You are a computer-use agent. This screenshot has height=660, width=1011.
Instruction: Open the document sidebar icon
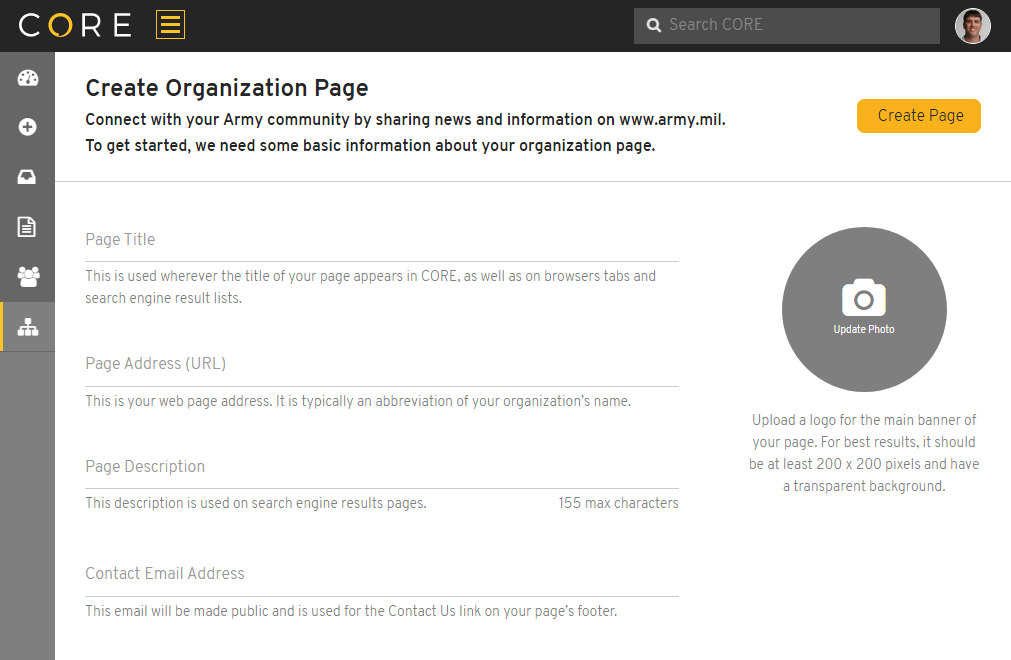(x=26, y=226)
